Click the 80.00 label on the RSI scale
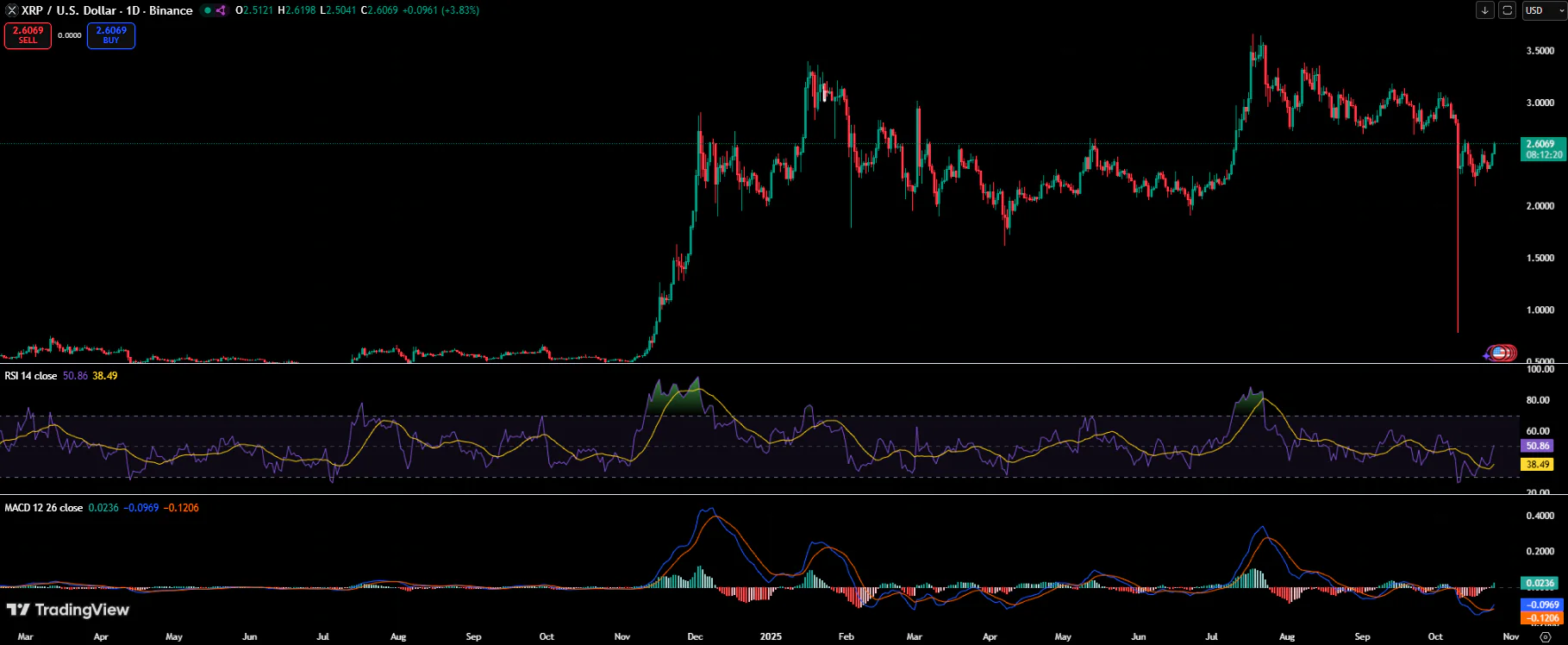This screenshot has height=645, width=1568. tap(1539, 400)
